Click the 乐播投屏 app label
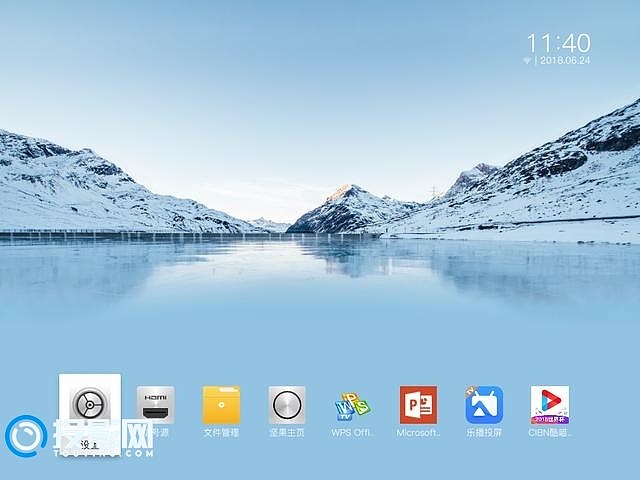 [484, 433]
